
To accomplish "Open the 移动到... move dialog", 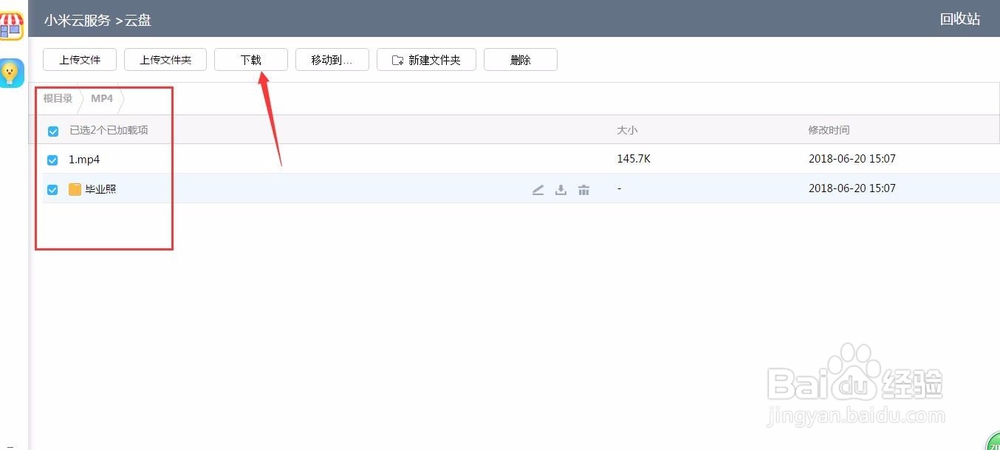I will [332, 60].
